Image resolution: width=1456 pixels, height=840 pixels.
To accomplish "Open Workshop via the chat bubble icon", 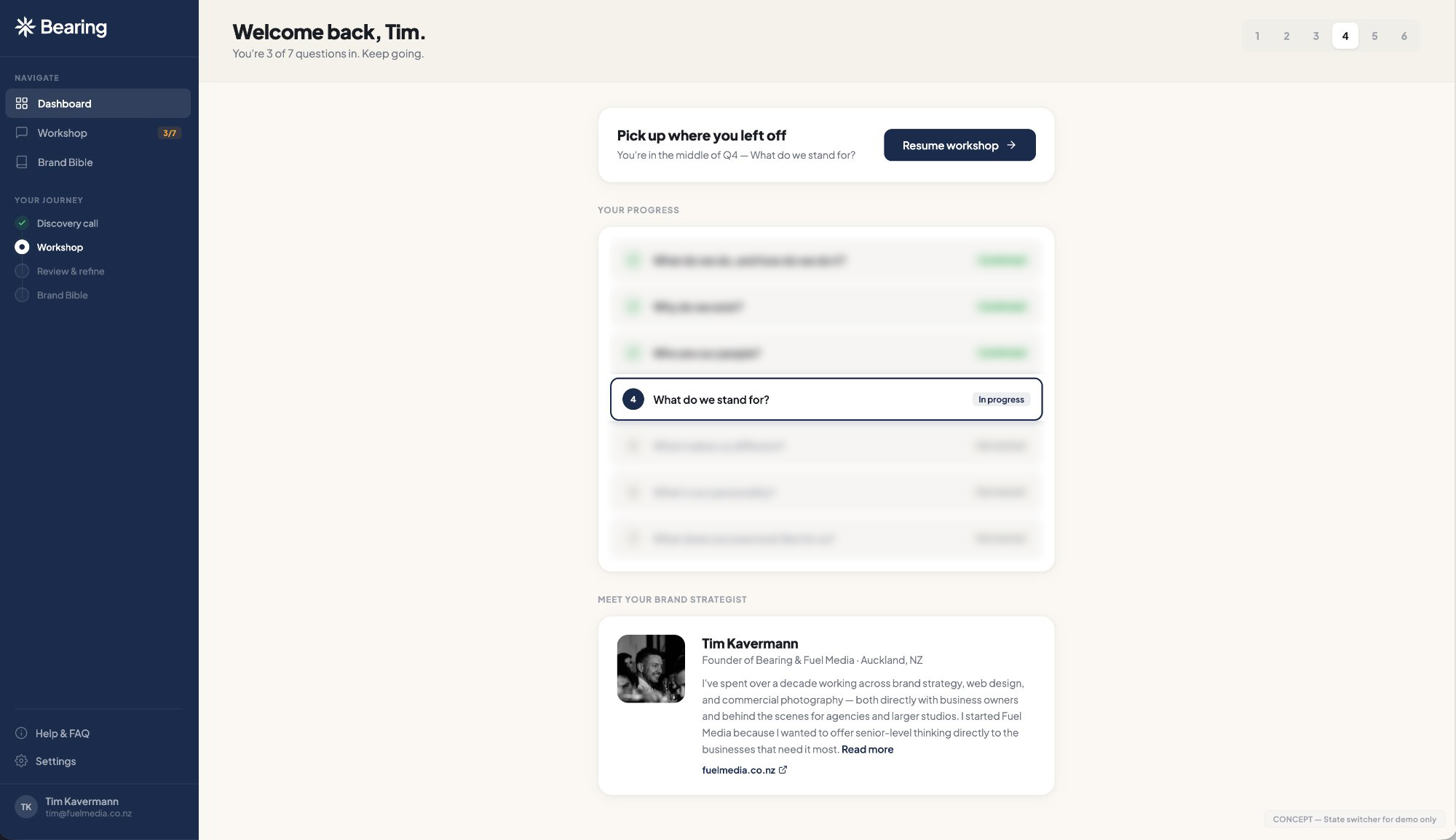I will 21,132.
